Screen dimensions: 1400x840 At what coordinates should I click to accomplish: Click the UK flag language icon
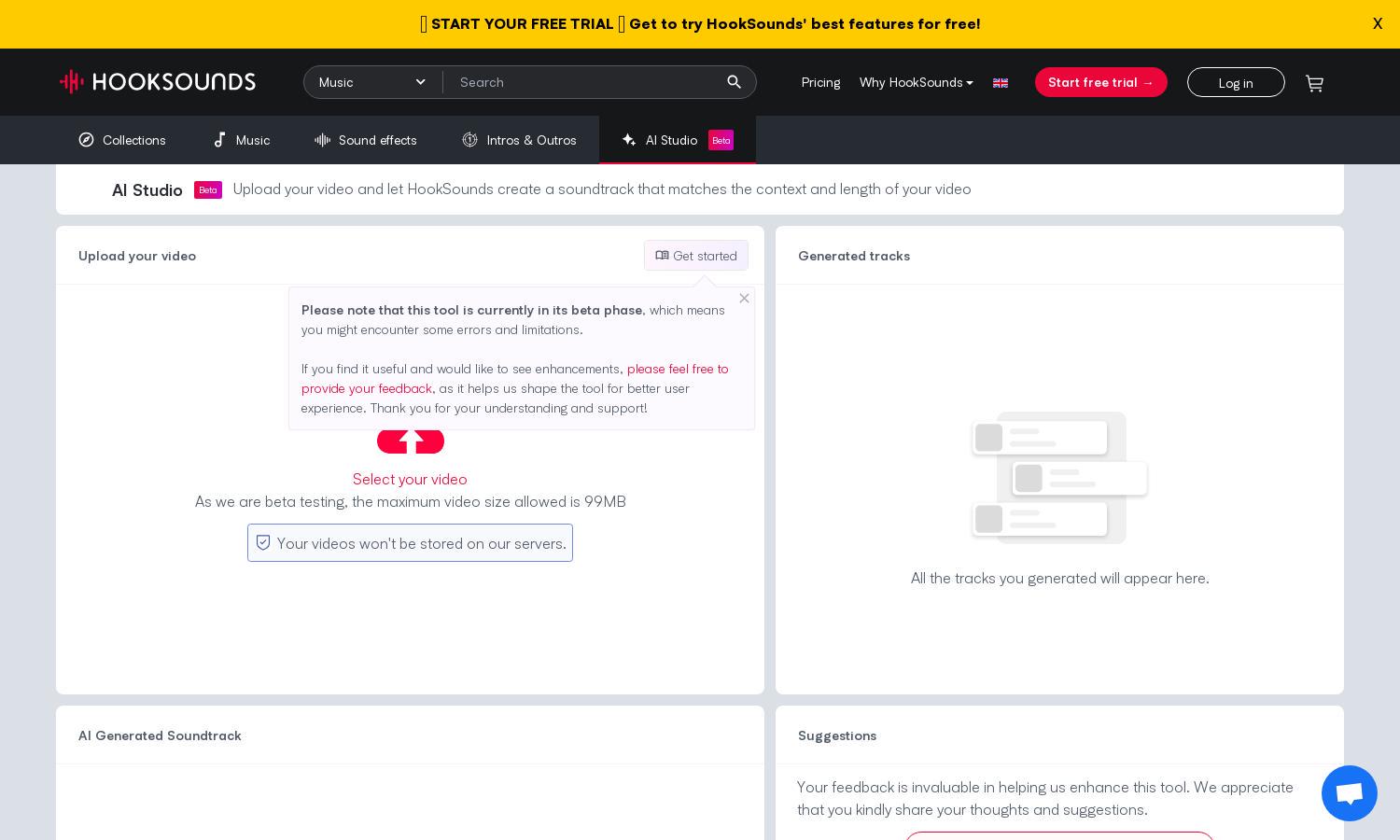pyautogui.click(x=1001, y=83)
